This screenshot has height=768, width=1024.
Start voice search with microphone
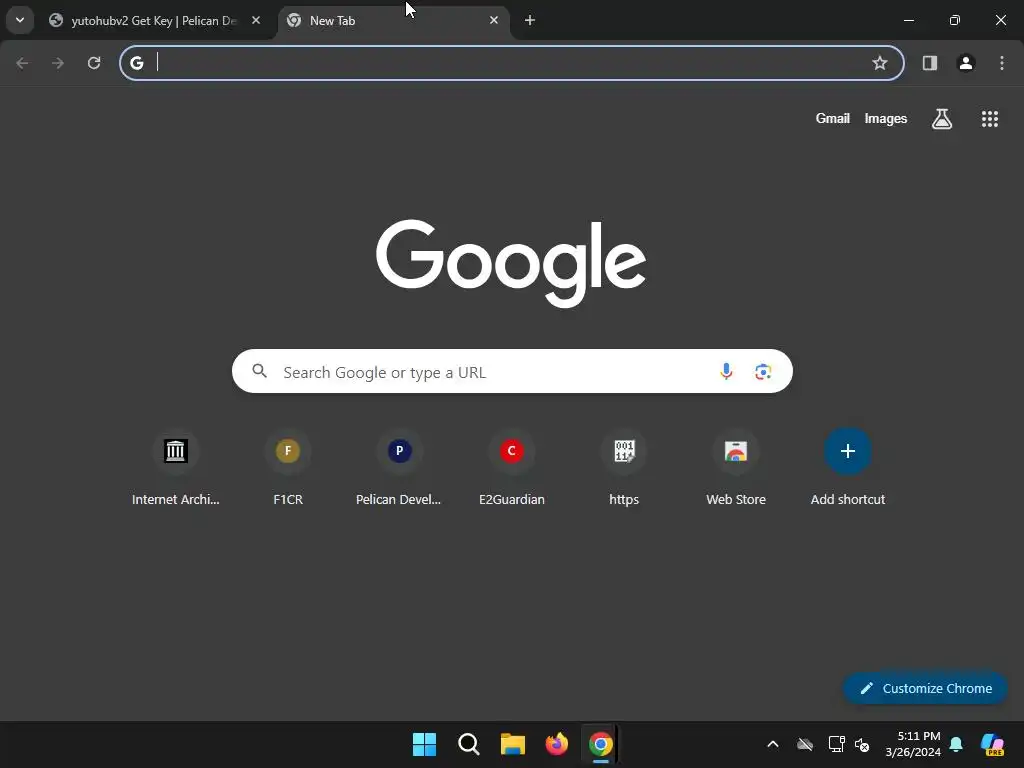coord(726,372)
